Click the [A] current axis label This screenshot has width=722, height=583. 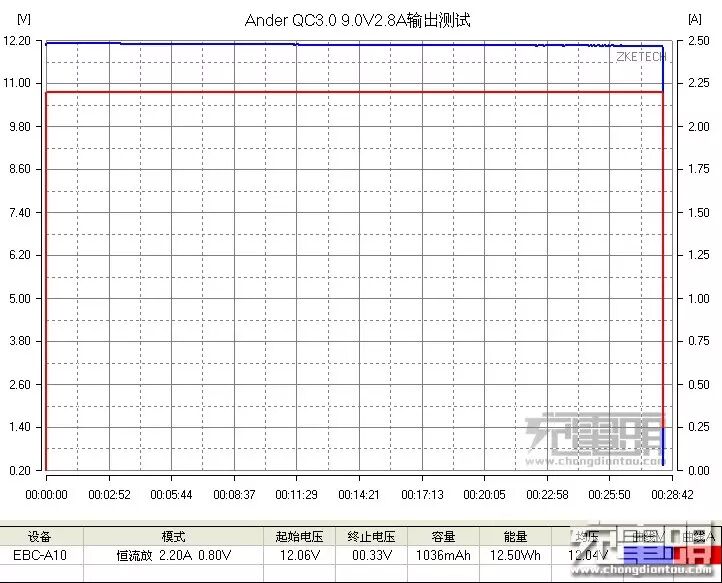695,19
